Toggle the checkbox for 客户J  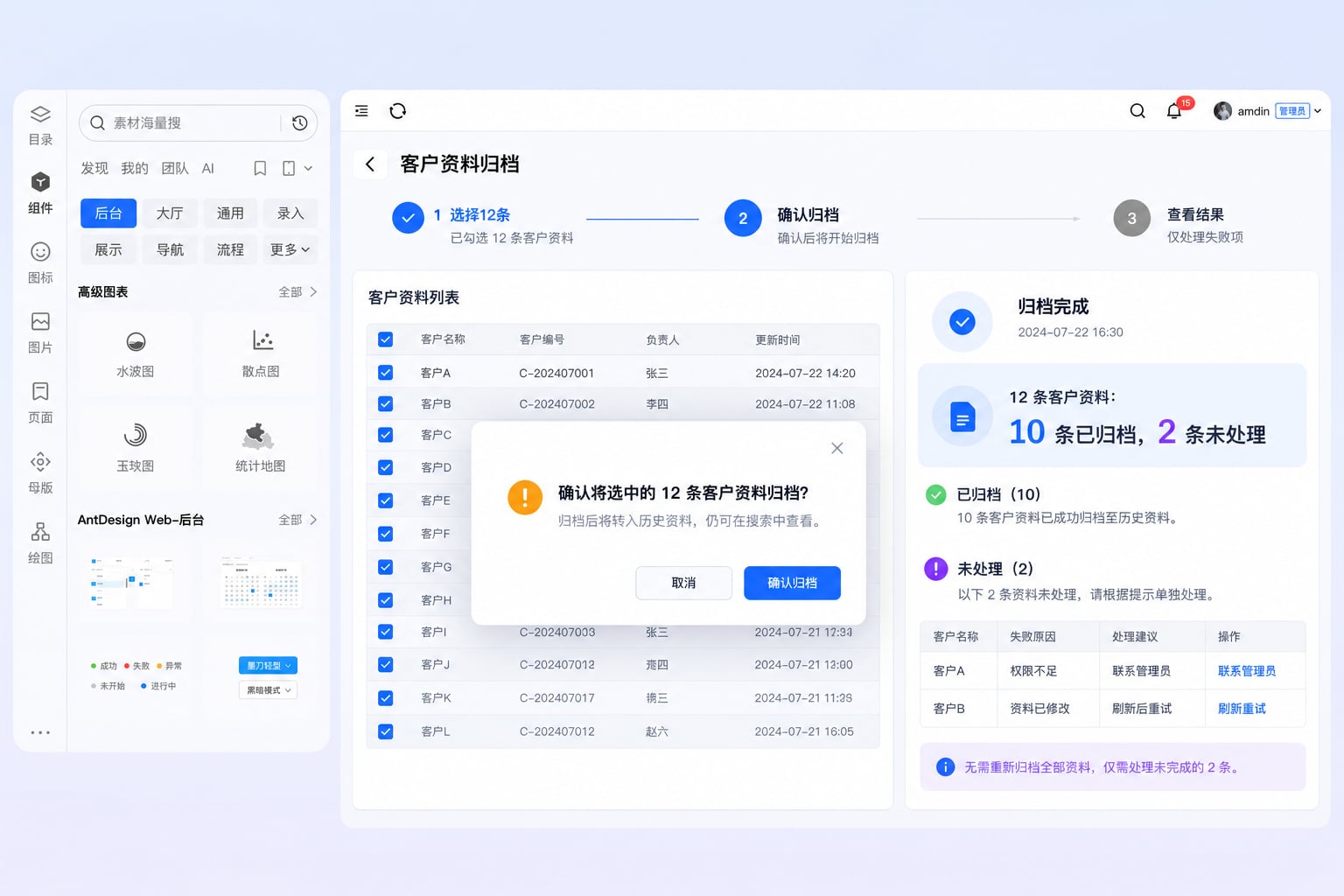coord(385,665)
